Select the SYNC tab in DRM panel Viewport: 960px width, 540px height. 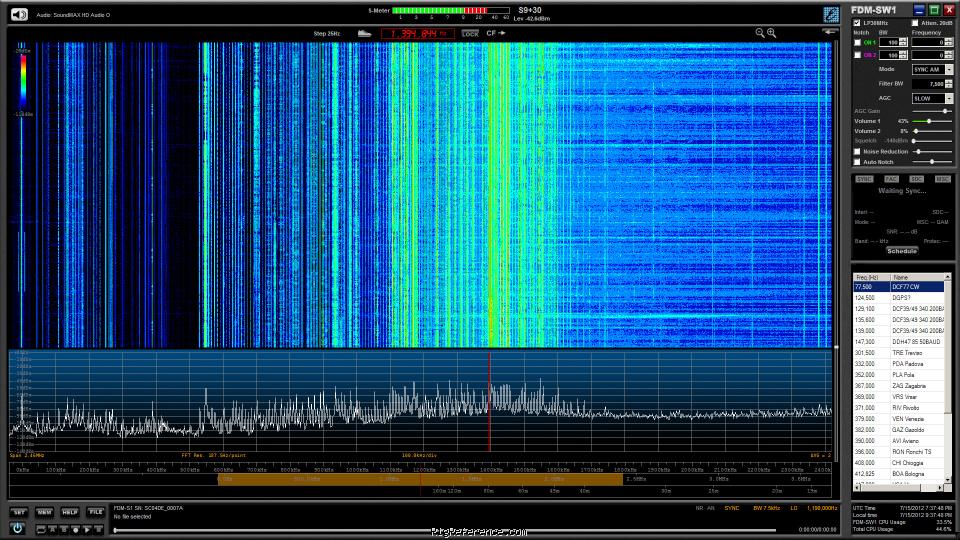pyautogui.click(x=864, y=179)
